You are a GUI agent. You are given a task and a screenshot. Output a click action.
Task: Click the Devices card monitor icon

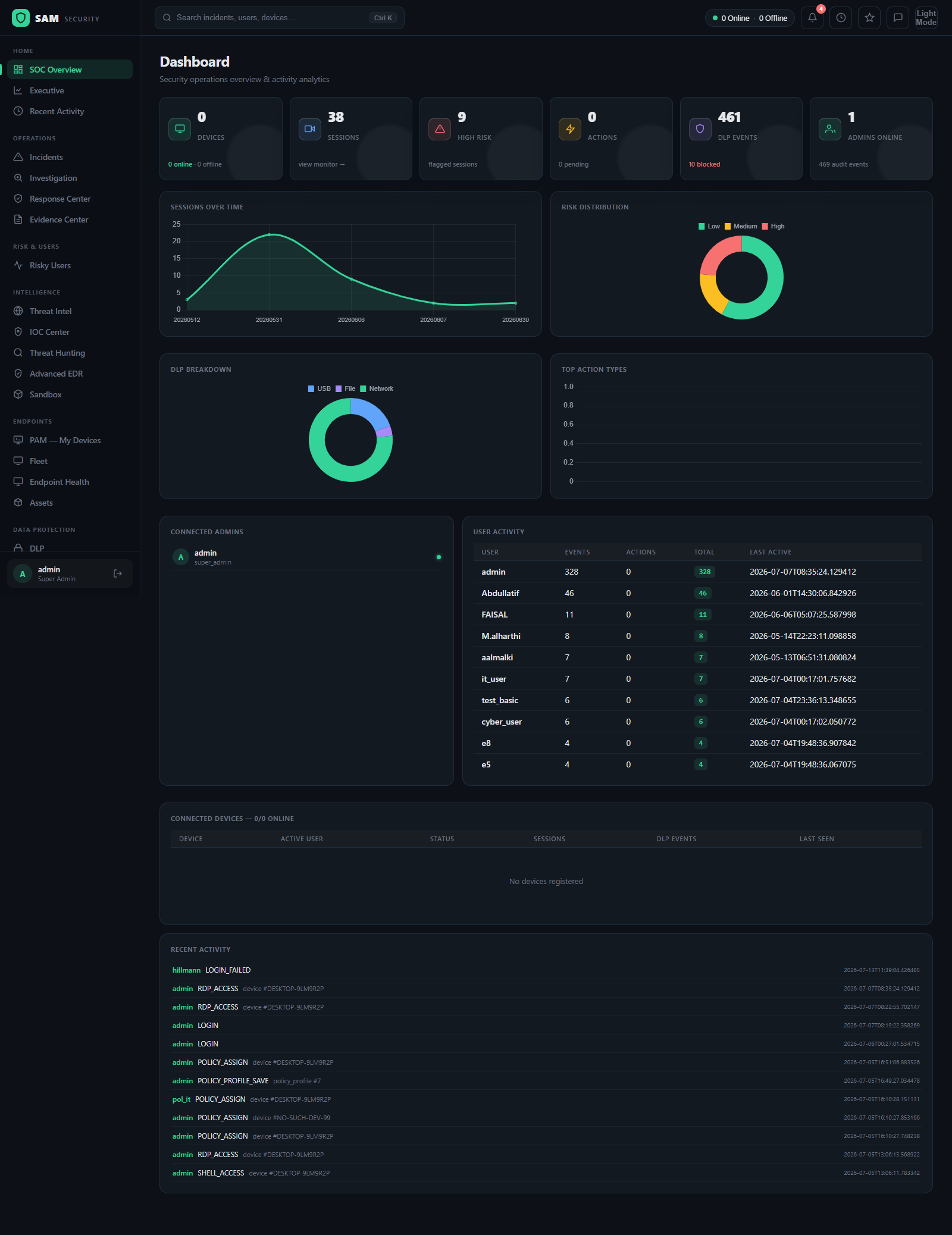coord(180,128)
